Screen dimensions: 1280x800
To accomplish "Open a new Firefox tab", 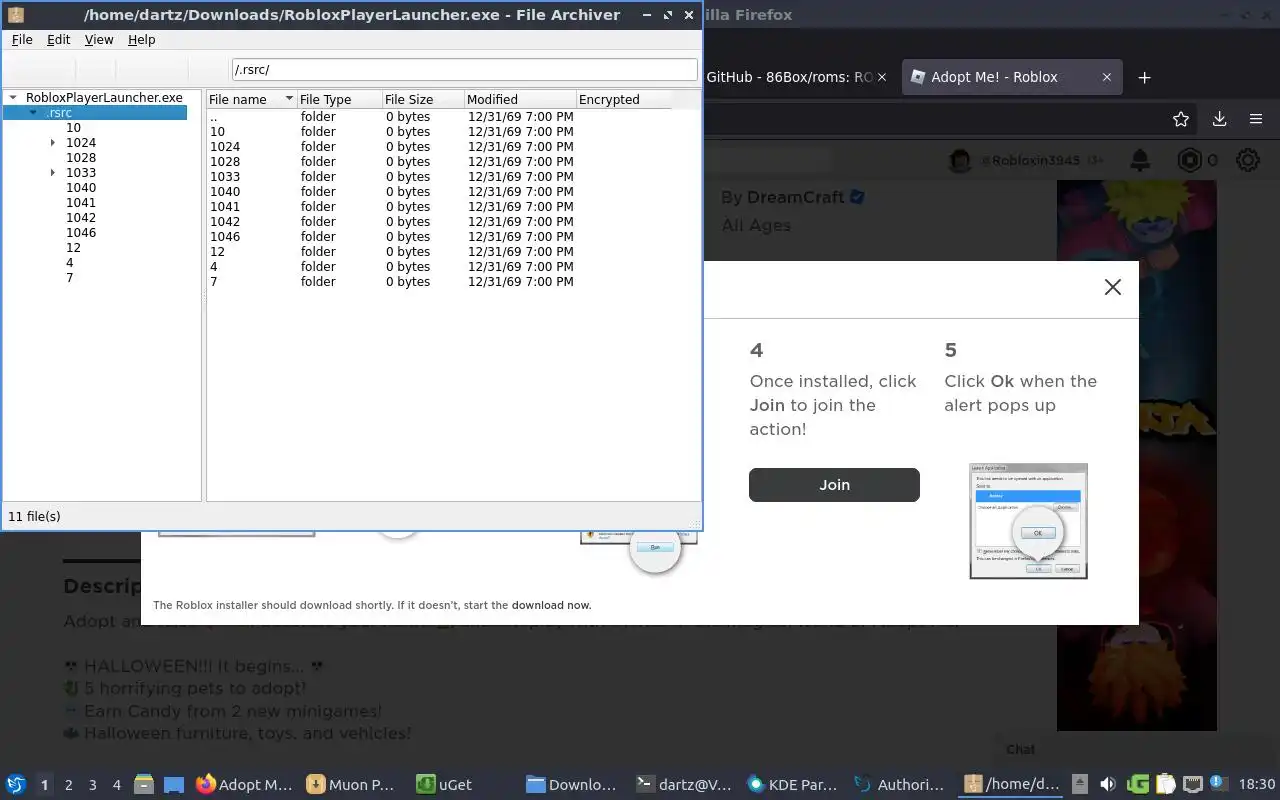I will (1145, 77).
